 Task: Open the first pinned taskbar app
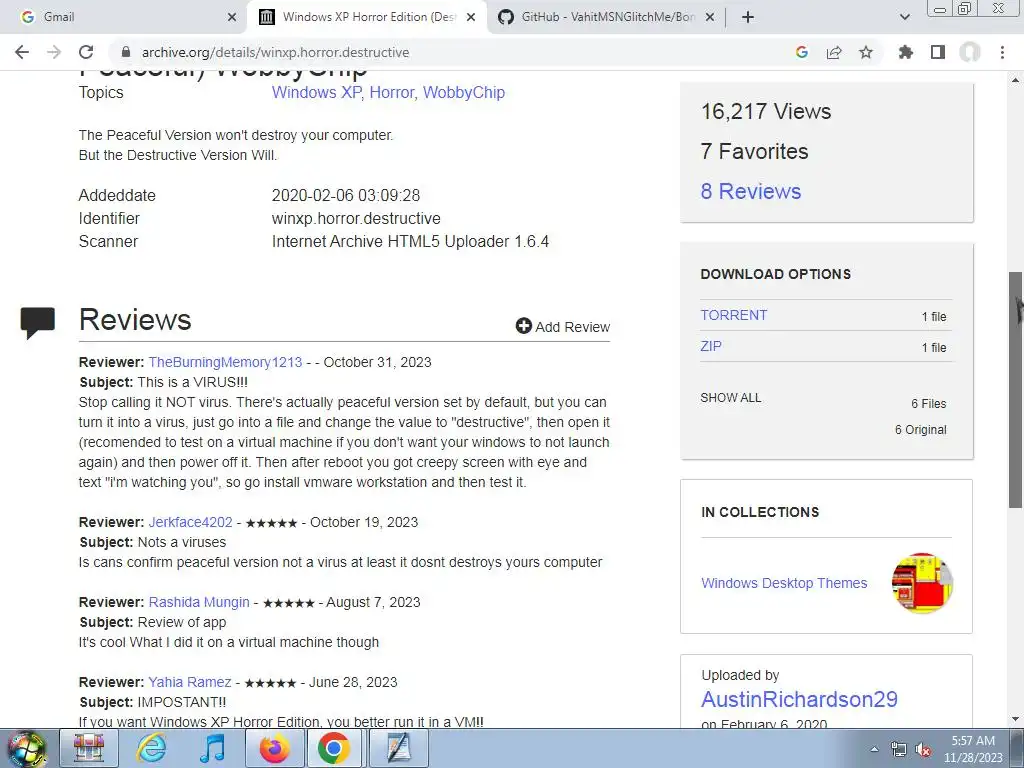tap(89, 748)
